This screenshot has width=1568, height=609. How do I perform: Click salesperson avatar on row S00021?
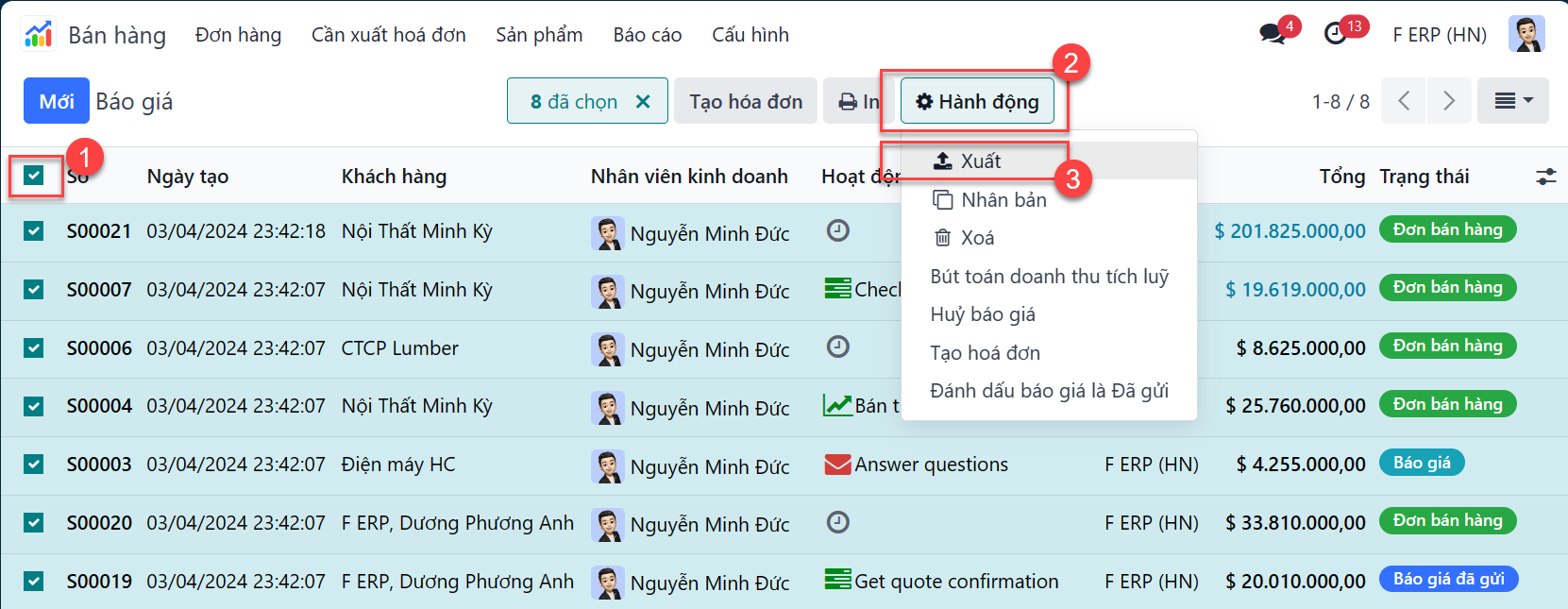click(608, 233)
